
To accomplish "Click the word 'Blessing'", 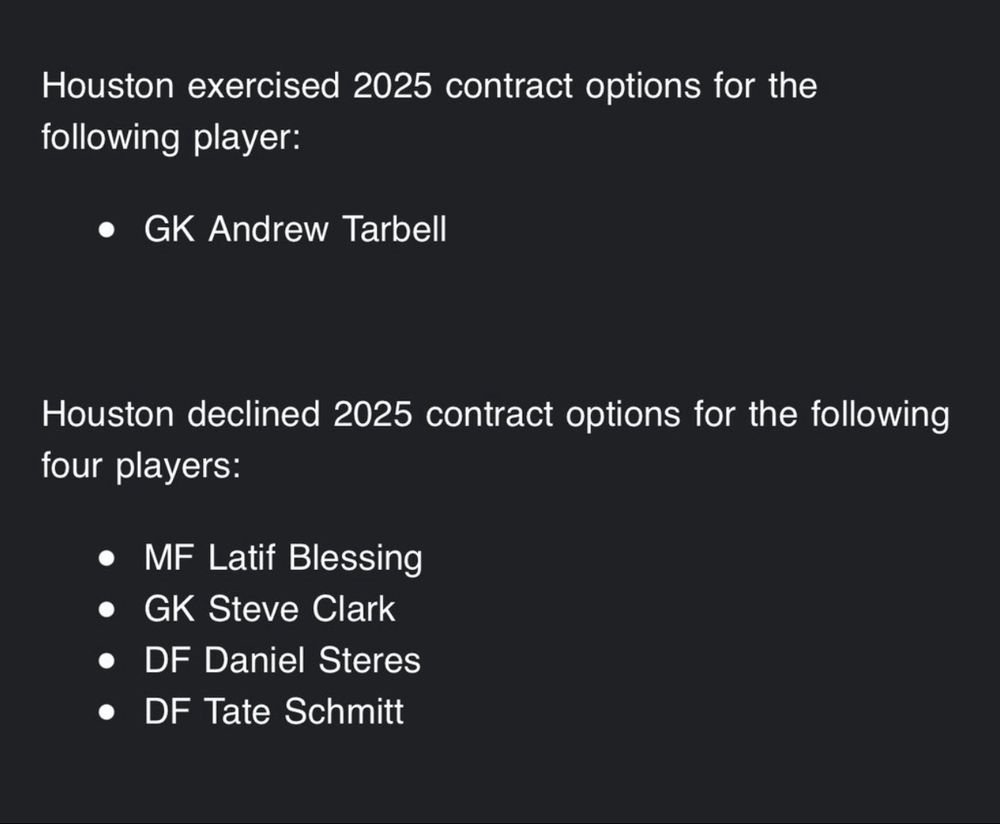I will coord(355,558).
